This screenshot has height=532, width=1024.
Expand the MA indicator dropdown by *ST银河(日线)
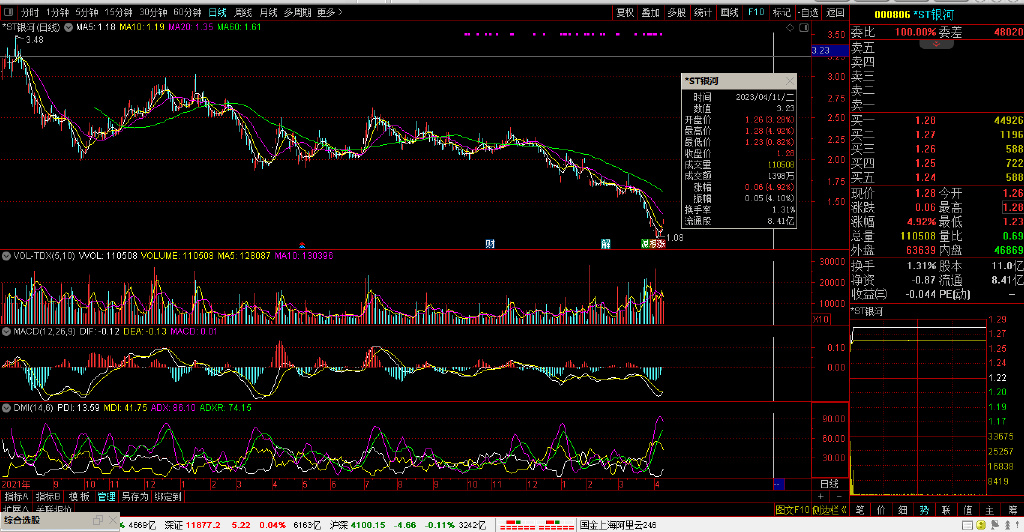69,27
